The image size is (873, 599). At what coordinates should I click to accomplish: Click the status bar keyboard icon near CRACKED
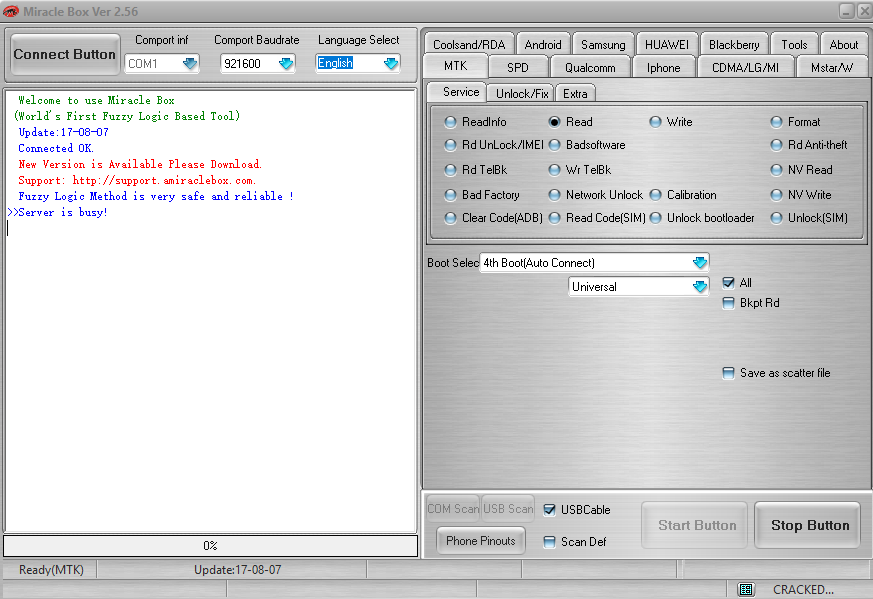tap(746, 589)
